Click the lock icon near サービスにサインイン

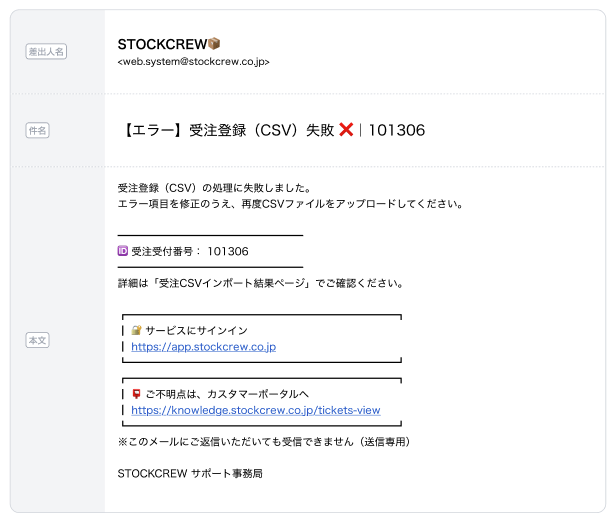click(x=136, y=330)
